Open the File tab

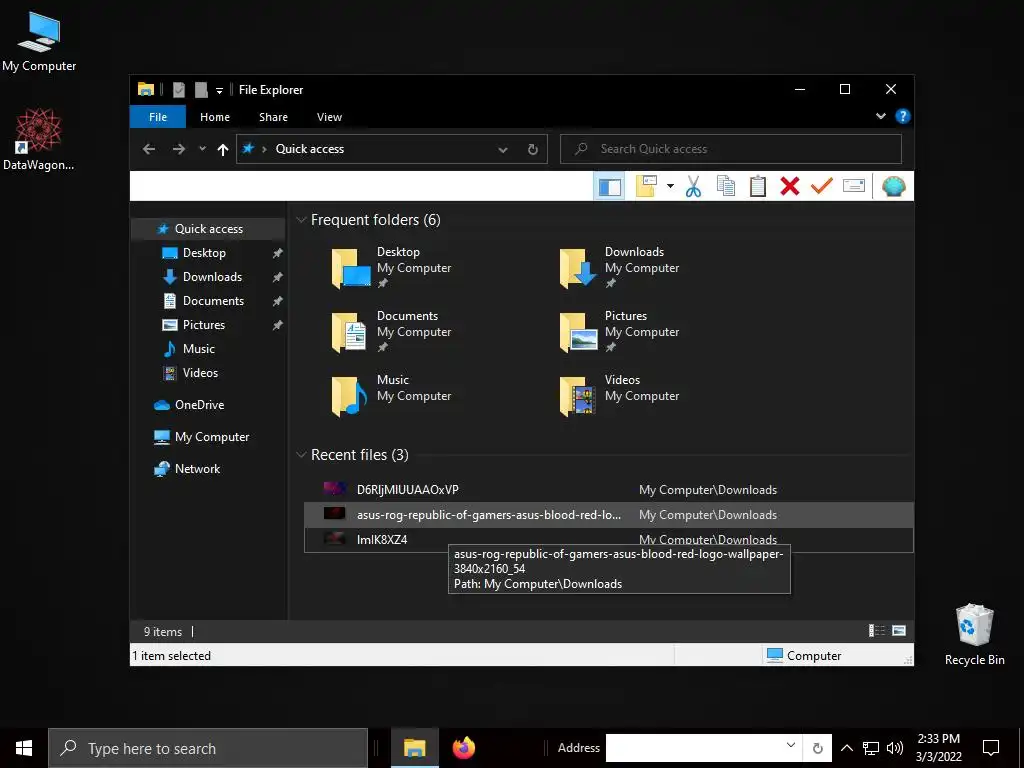pos(158,117)
